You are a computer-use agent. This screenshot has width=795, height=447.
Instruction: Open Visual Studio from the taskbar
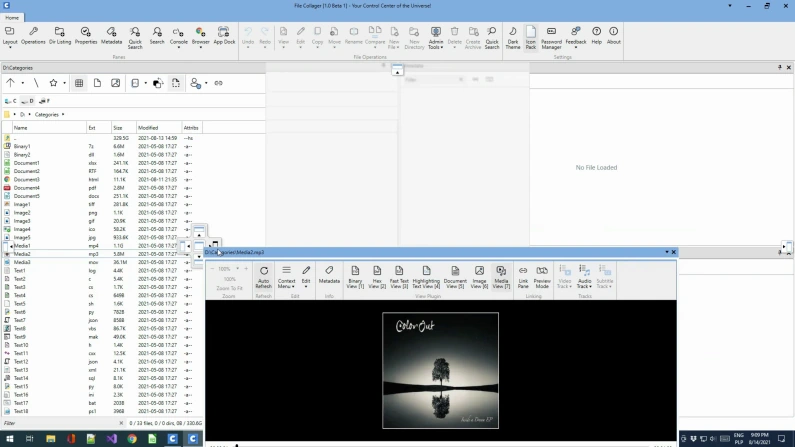pyautogui.click(x=112, y=439)
